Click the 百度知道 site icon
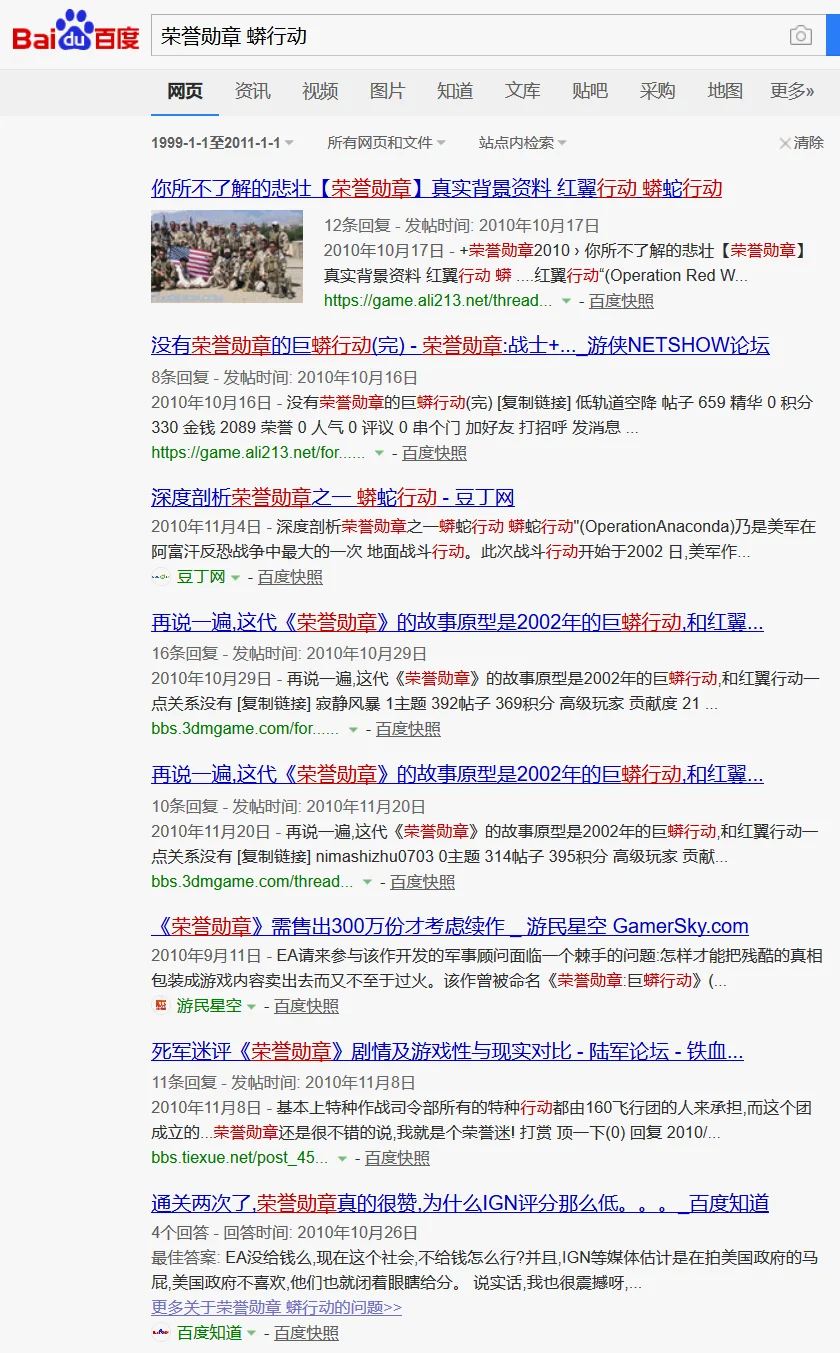840x1353 pixels. [x=161, y=1332]
